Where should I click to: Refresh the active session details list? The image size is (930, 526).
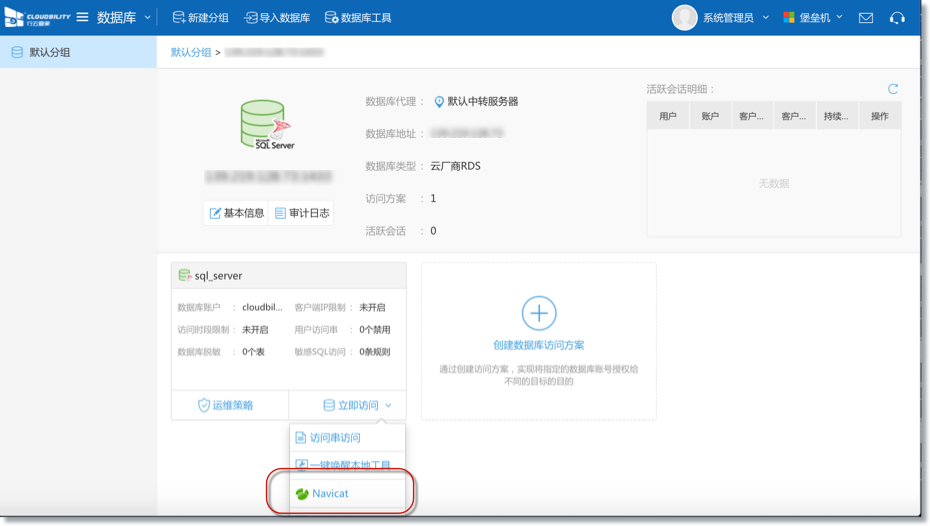click(893, 89)
